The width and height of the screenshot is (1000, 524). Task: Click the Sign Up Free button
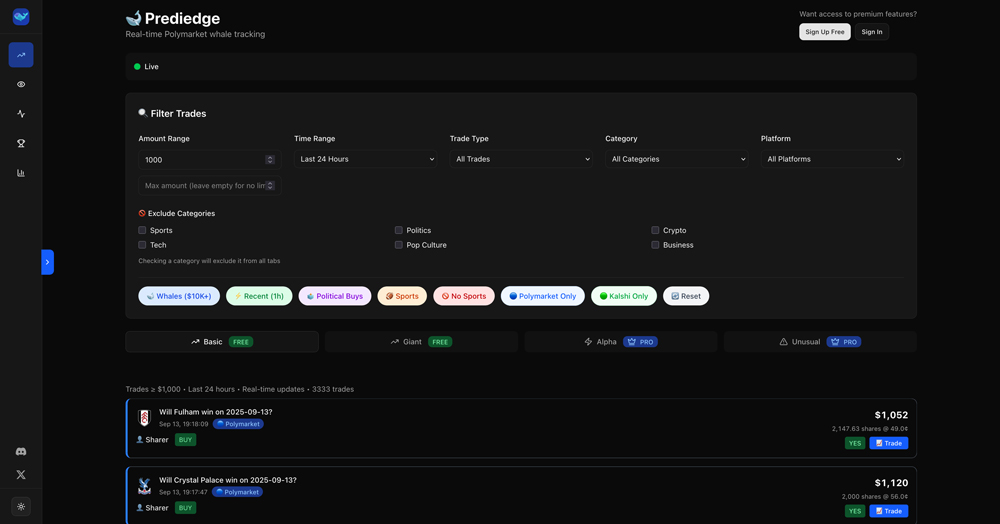(825, 32)
